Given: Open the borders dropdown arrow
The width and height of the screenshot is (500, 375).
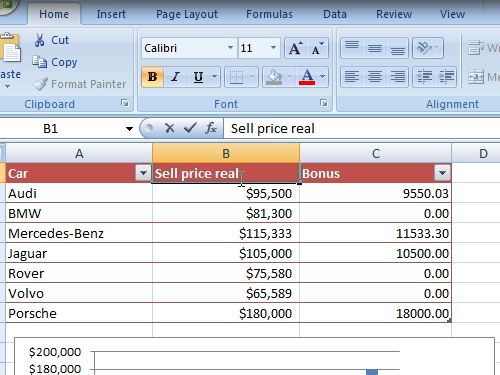Looking at the screenshot, I should [253, 77].
